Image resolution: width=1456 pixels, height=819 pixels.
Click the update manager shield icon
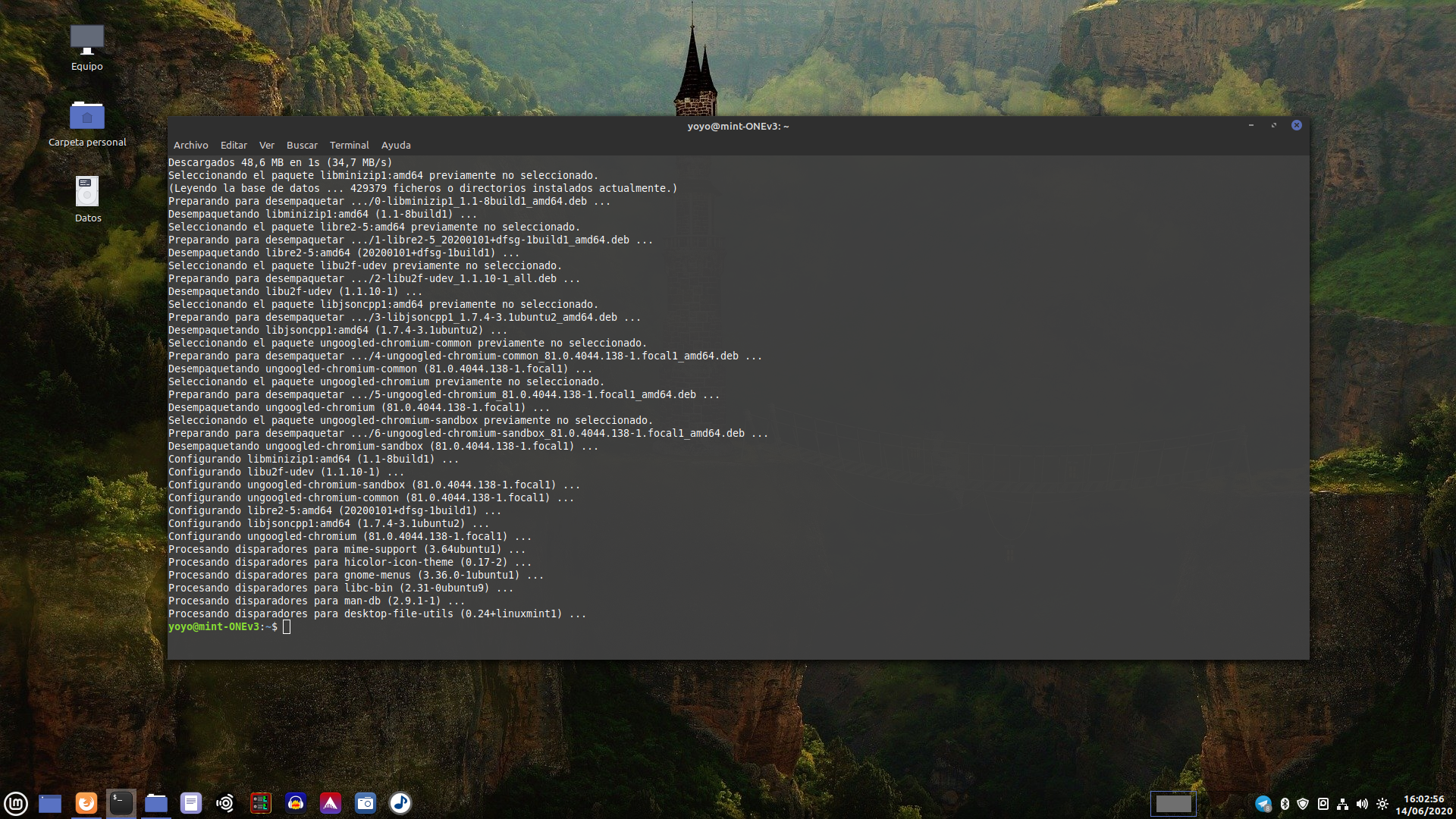1303,804
